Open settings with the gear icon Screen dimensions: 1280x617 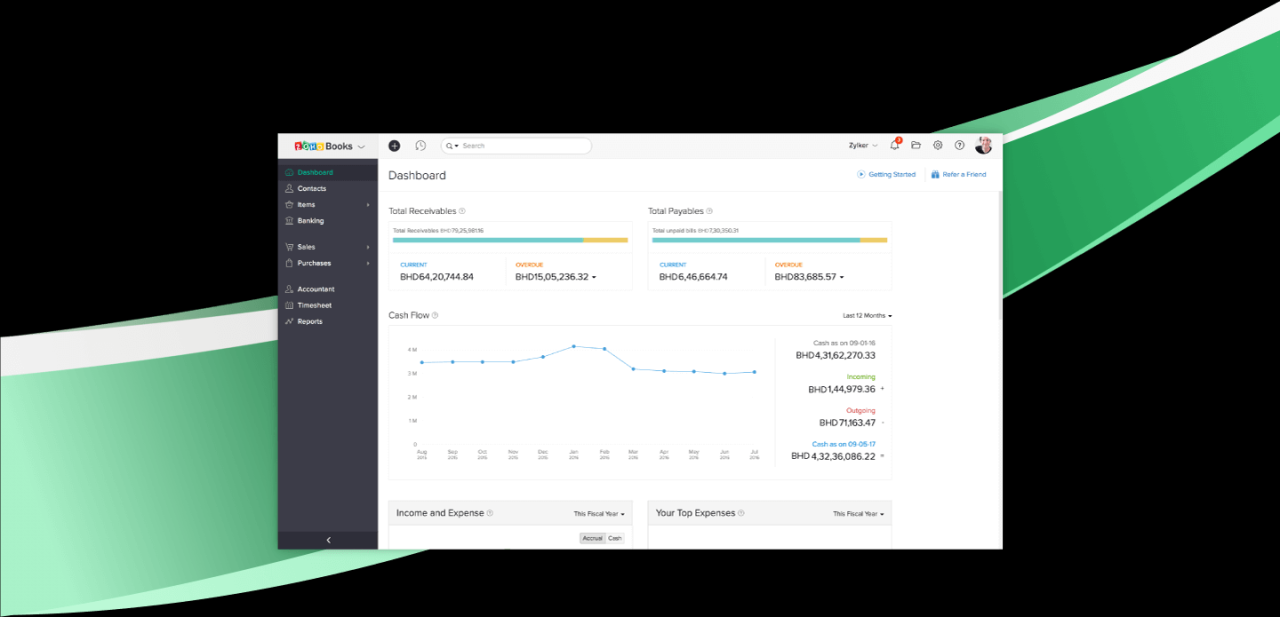click(x=937, y=145)
